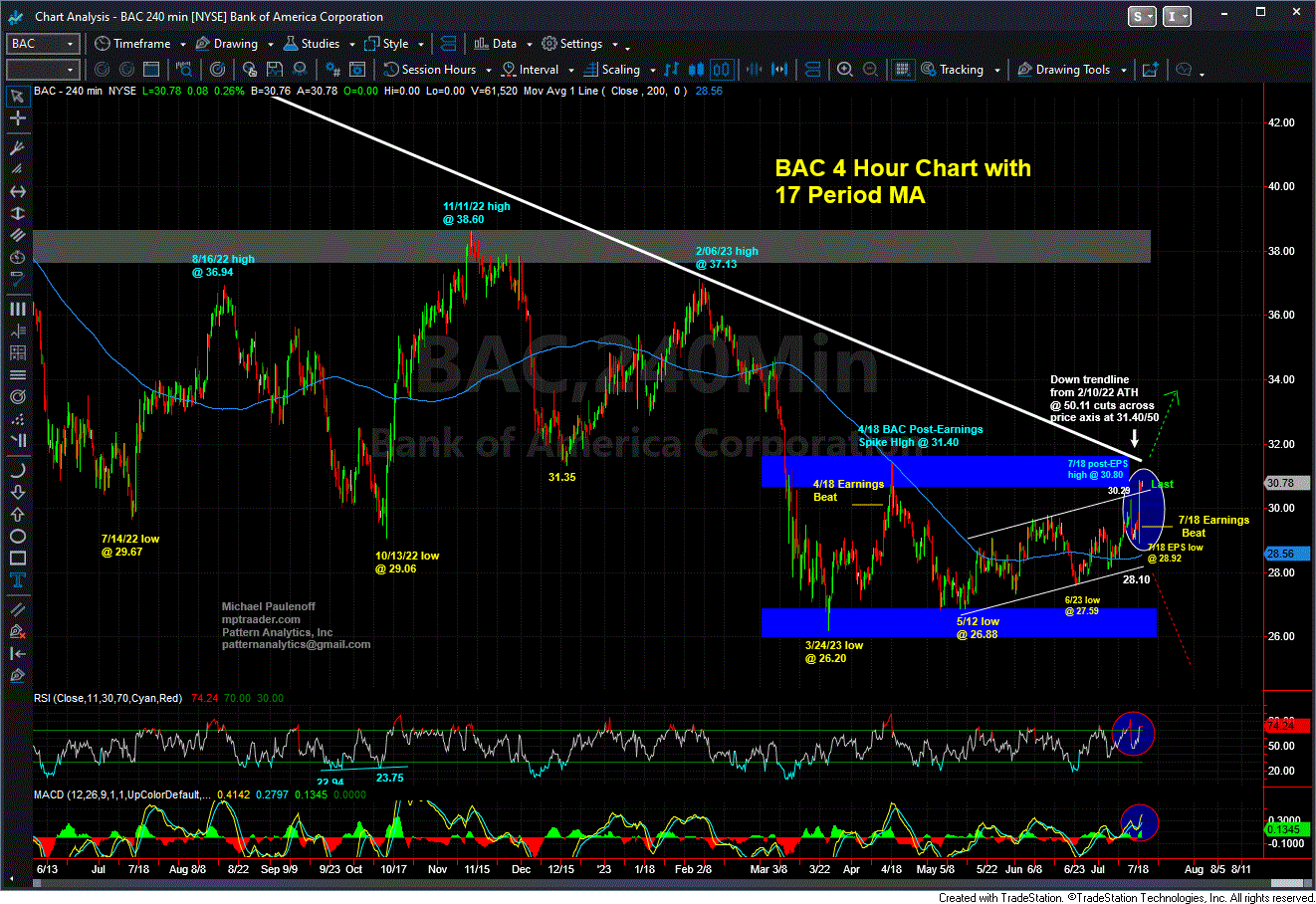Click the save chart floppy icon
This screenshot has height=904, width=1316.
coord(275,70)
